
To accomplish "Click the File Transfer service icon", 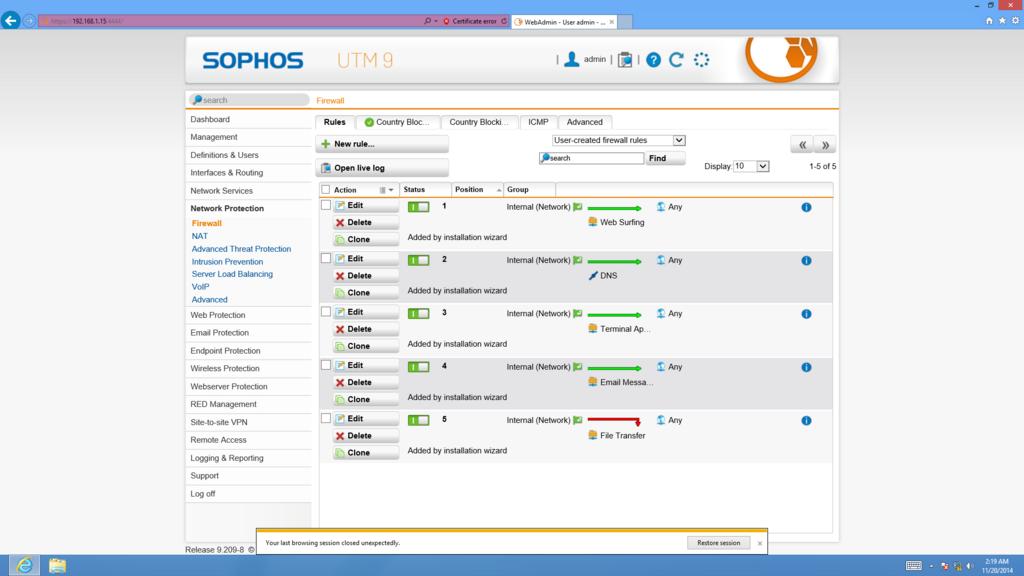I will tap(593, 435).
